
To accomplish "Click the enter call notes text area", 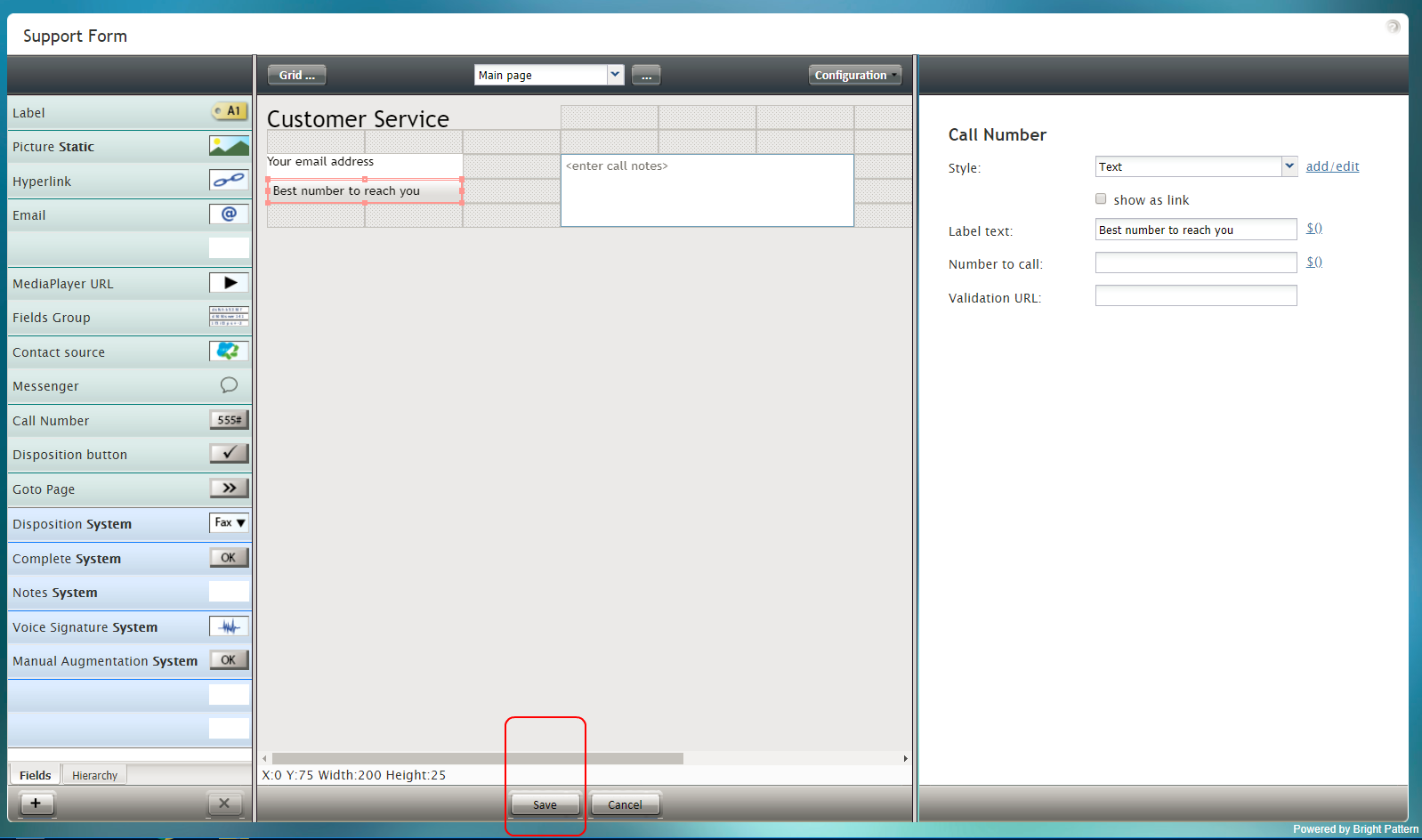I will 707,190.
